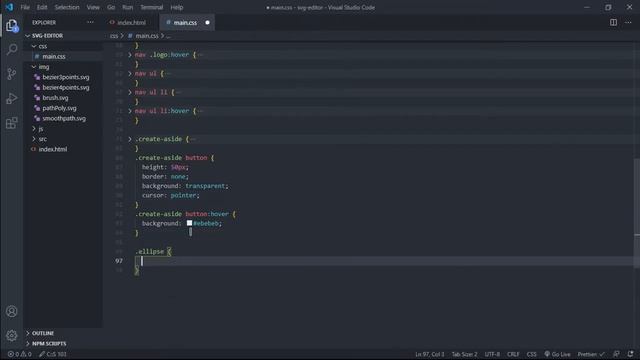
Task: Open the Manage gear icon
Action: [12, 336]
